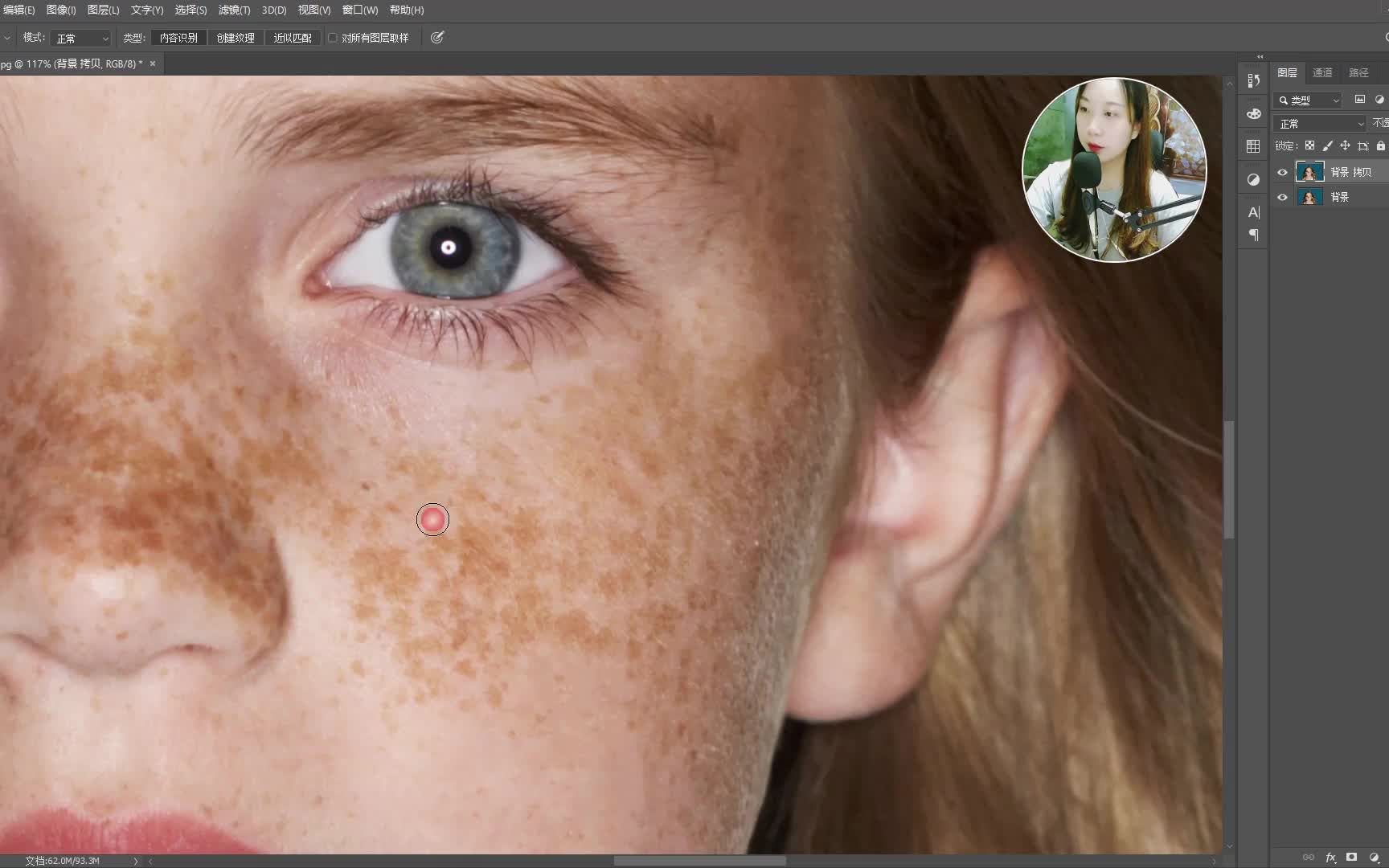Select the document tab at 117%
1389x868 pixels.
tap(72, 63)
